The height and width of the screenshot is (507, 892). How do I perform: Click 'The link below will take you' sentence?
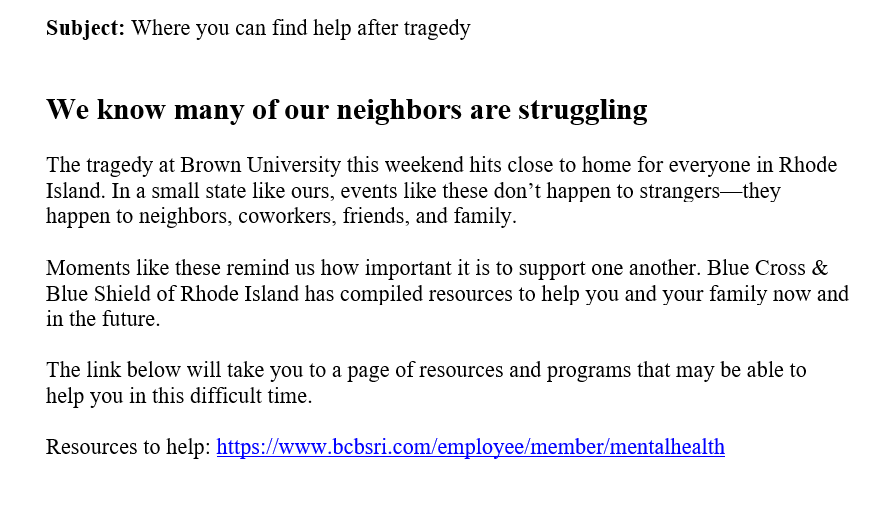pos(170,371)
